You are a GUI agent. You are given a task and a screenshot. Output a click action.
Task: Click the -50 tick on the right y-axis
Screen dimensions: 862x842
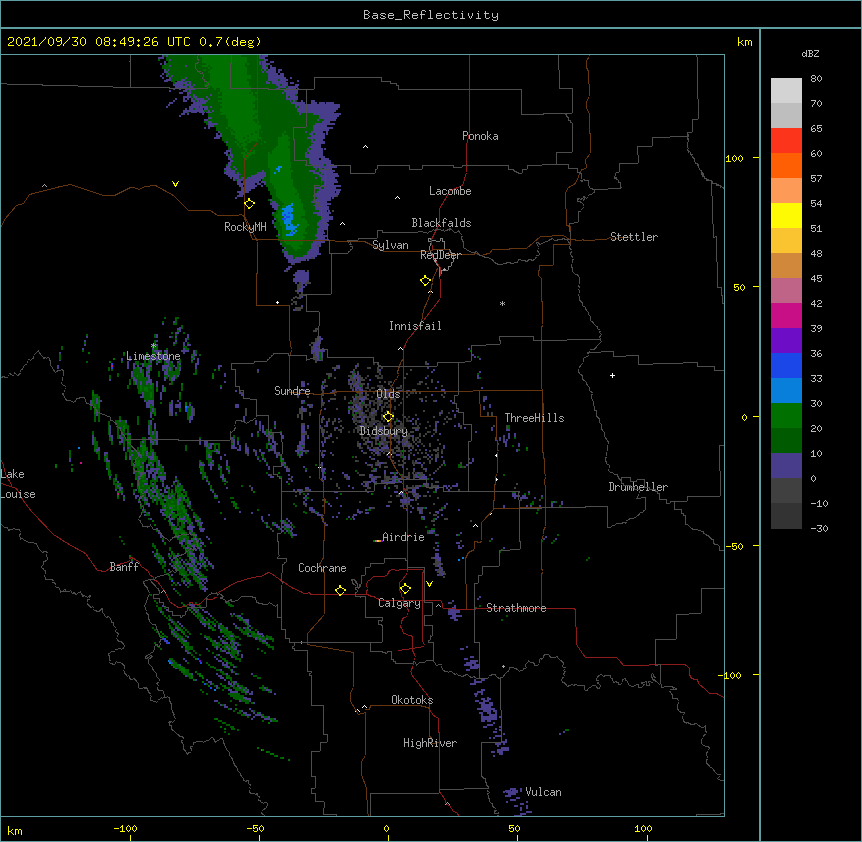734,546
